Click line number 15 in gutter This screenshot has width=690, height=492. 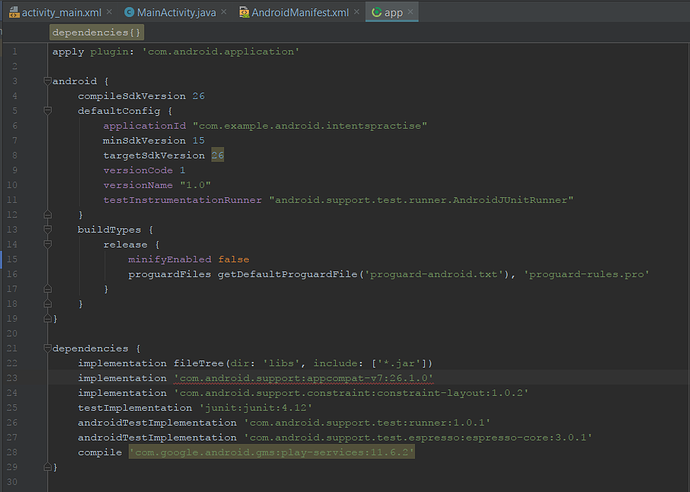pyautogui.click(x=12, y=259)
